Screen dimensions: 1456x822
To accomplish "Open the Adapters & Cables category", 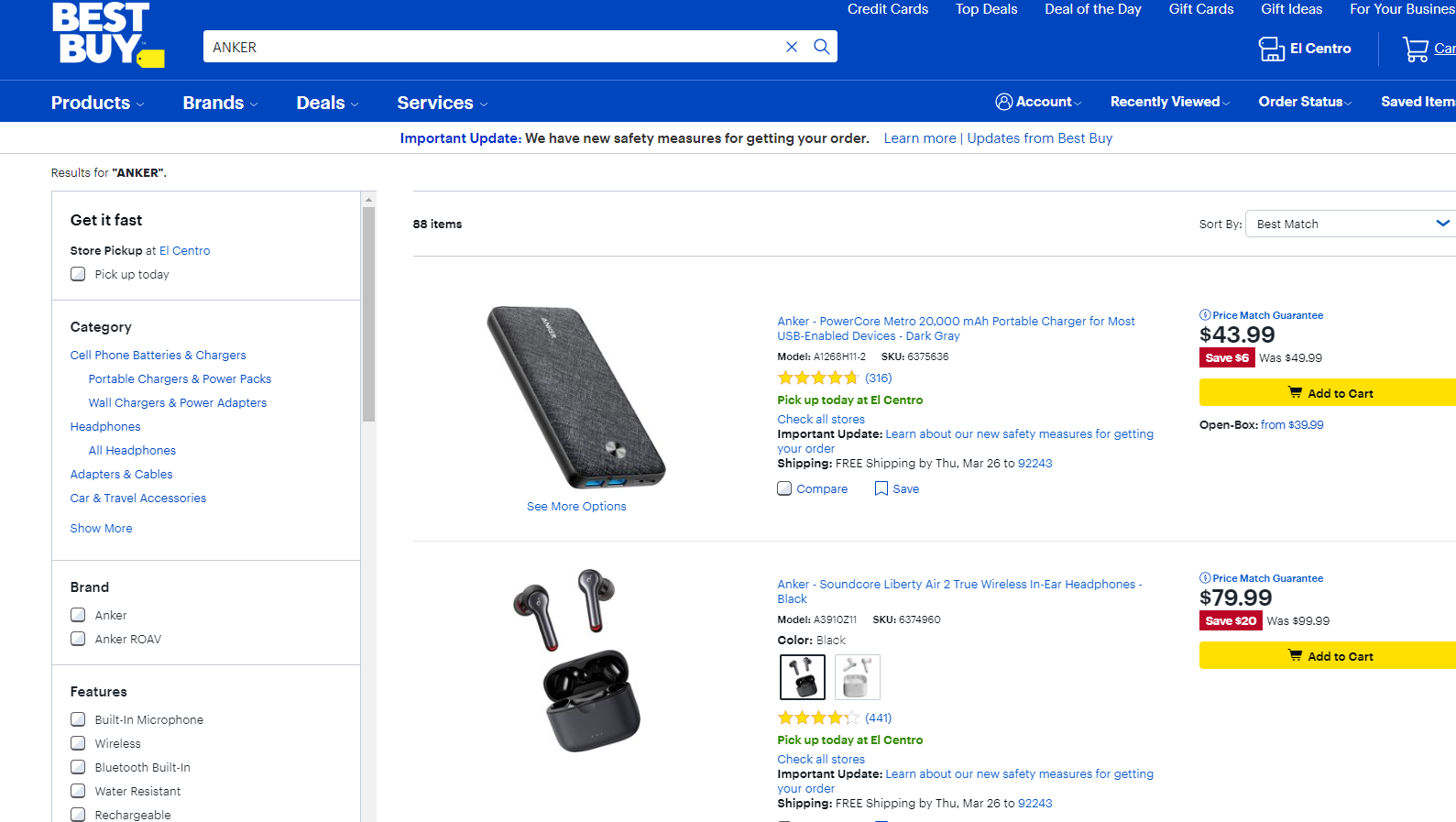I will [121, 474].
